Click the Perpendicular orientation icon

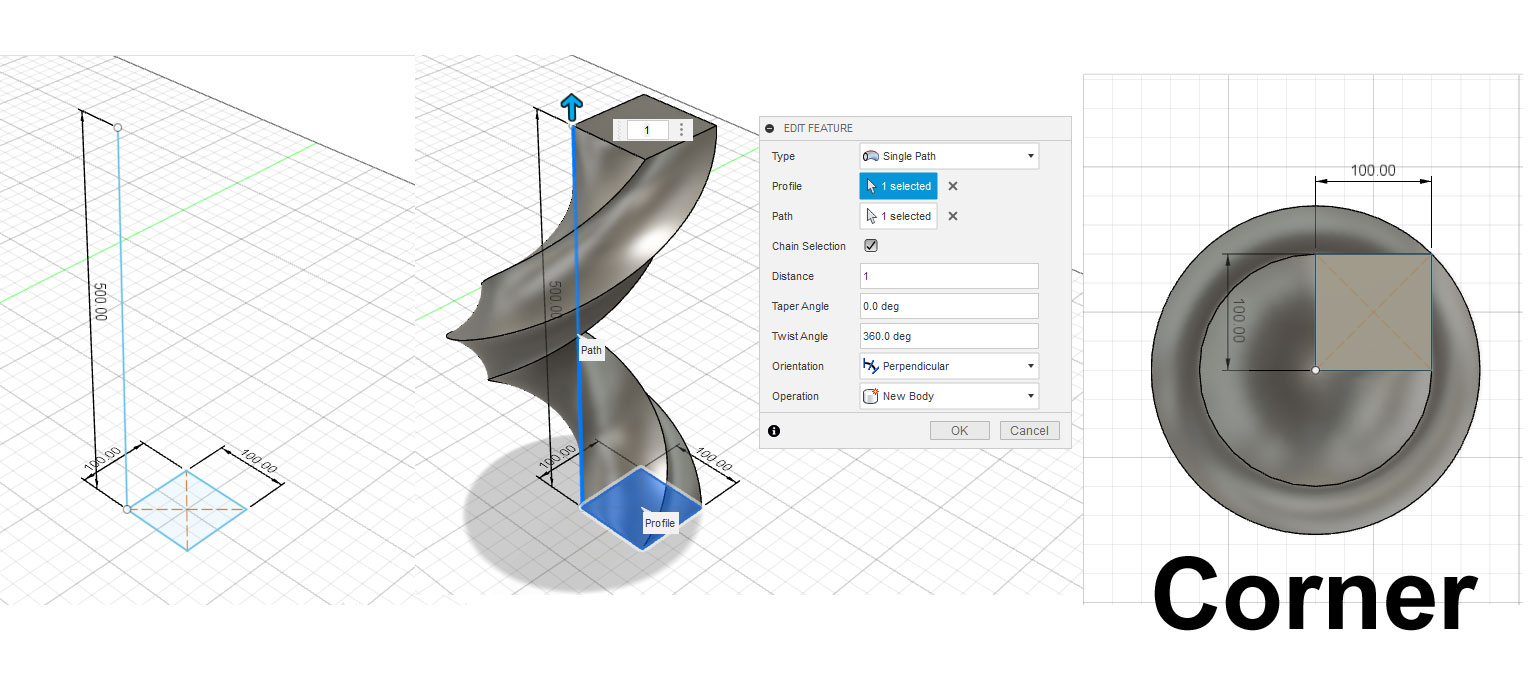point(873,366)
